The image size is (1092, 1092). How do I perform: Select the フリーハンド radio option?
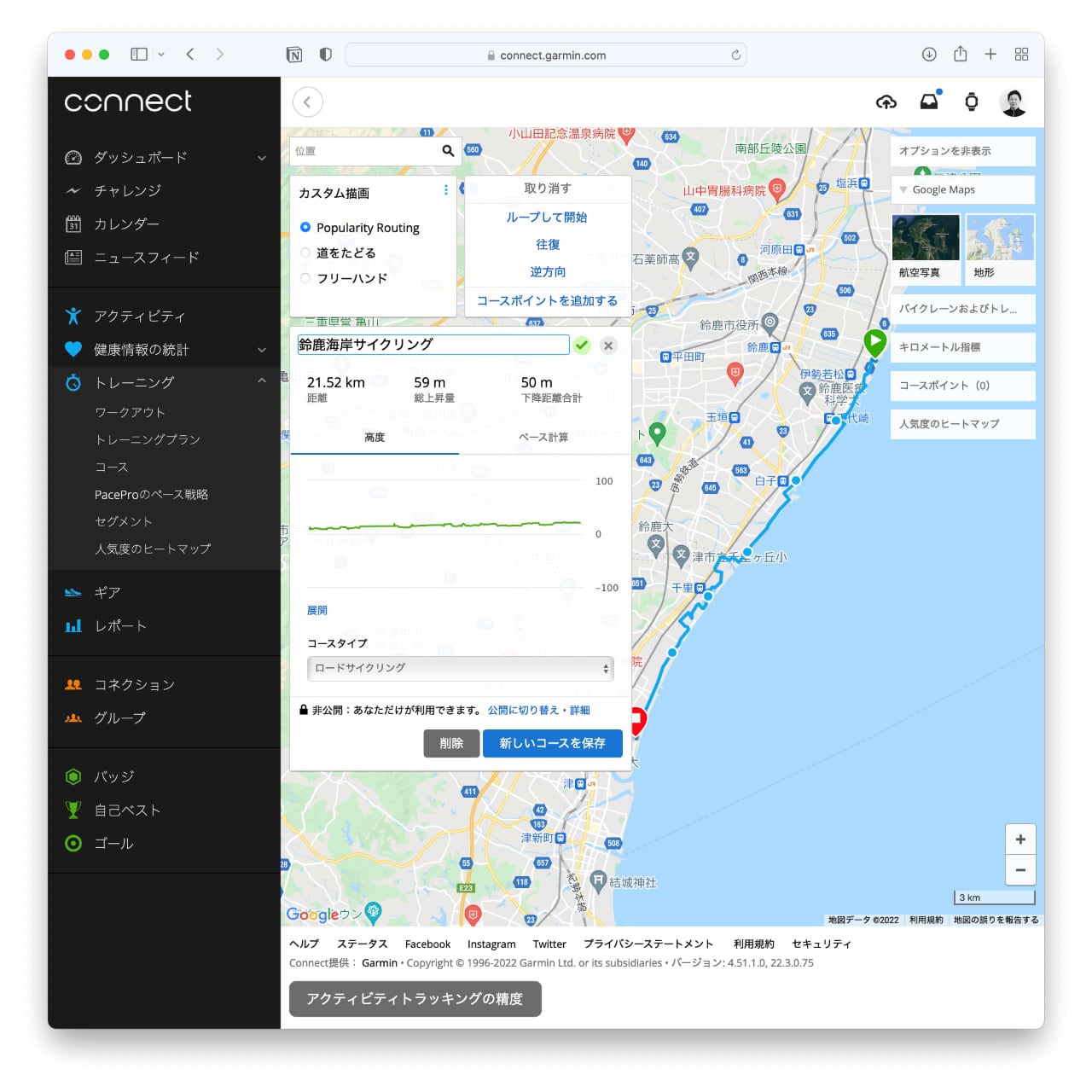(x=305, y=278)
